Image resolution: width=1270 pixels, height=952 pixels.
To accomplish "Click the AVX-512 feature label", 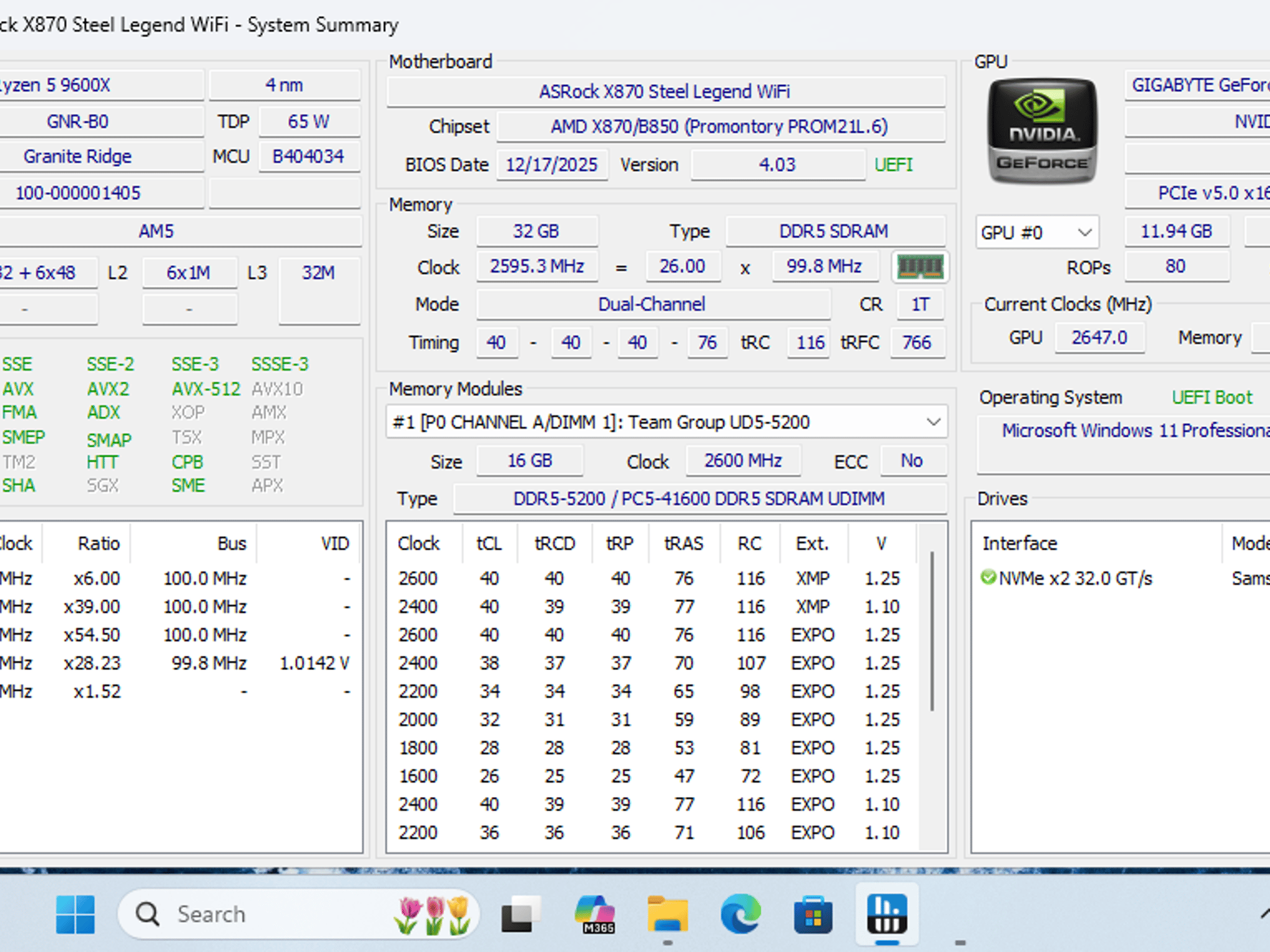I will (206, 389).
